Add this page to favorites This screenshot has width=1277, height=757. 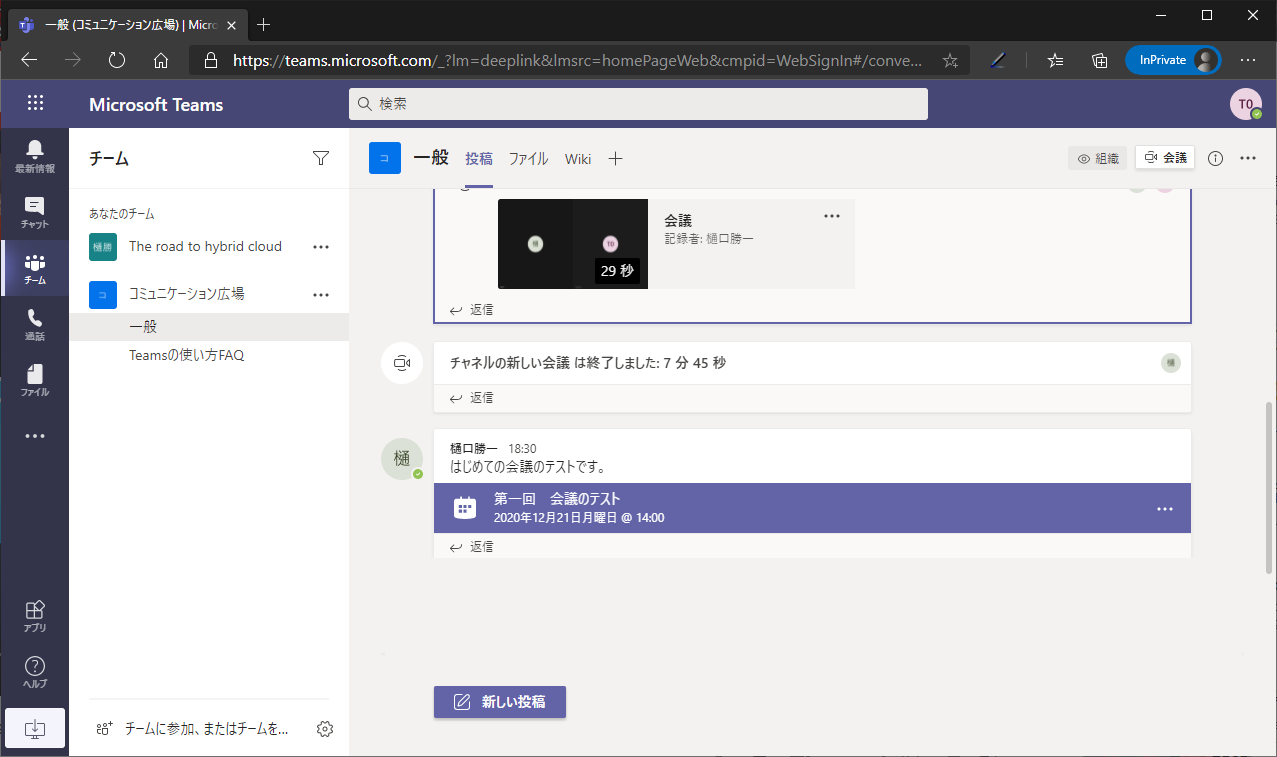[950, 60]
